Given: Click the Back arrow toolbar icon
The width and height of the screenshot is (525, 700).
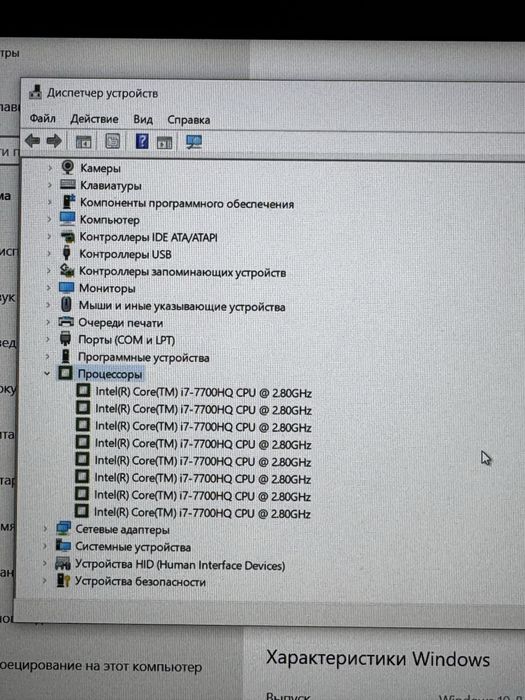Looking at the screenshot, I should [x=32, y=142].
